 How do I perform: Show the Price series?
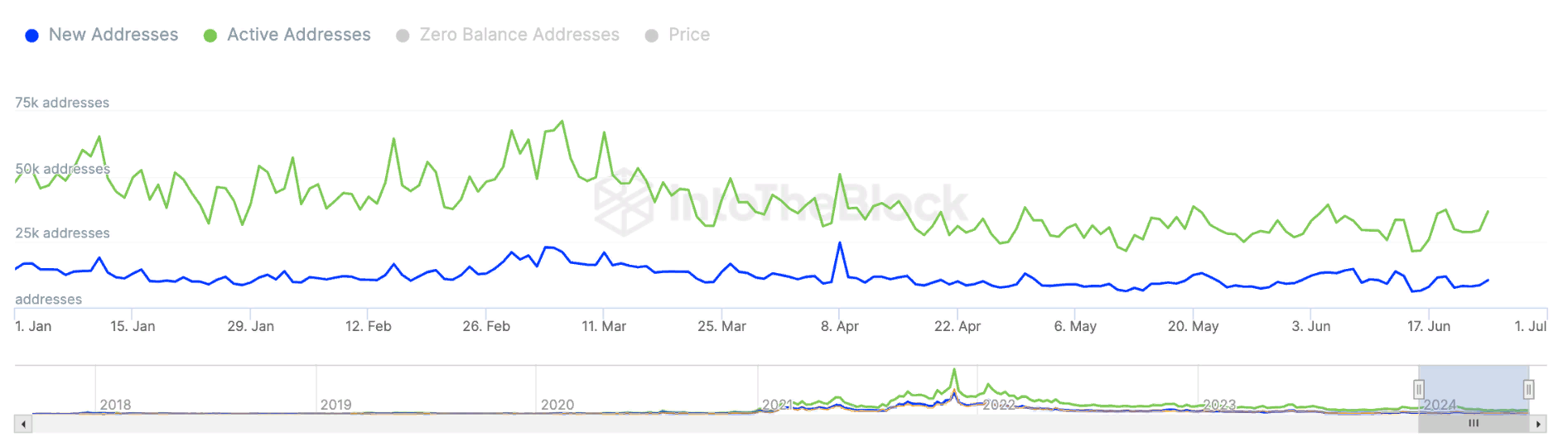coord(688,35)
